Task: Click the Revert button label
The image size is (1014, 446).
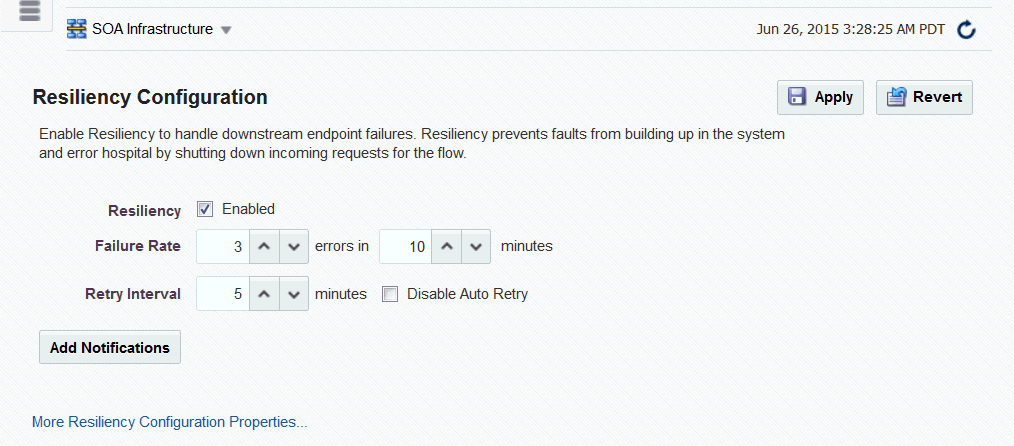Action: (938, 97)
